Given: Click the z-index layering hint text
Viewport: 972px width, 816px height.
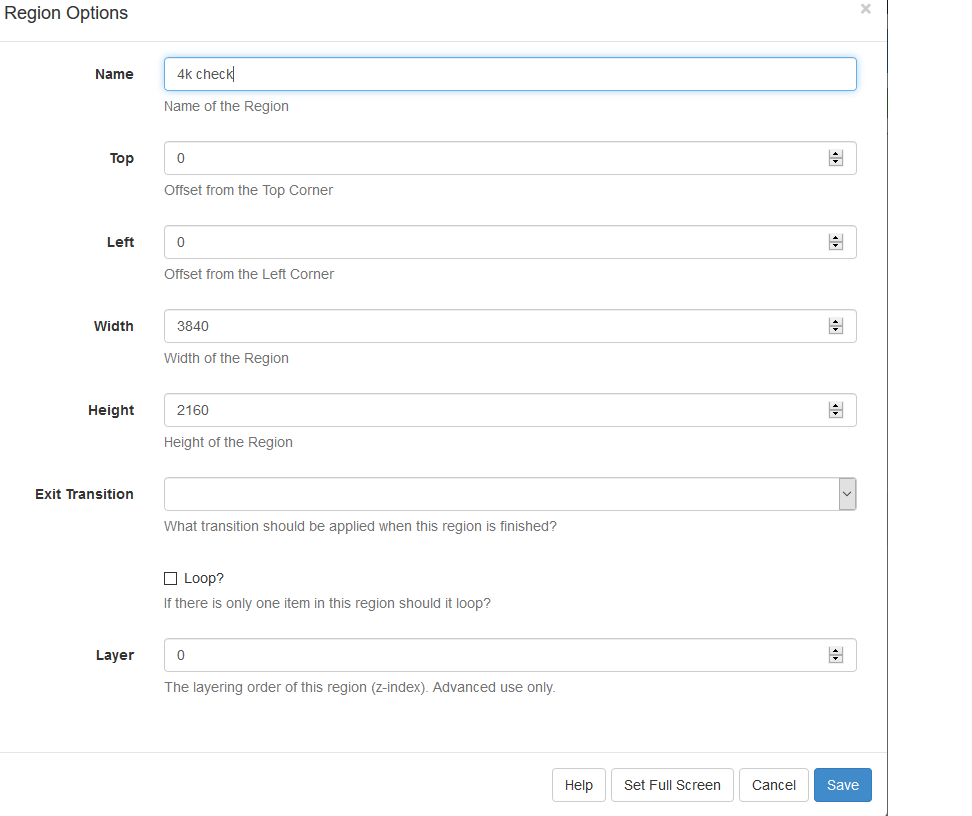Looking at the screenshot, I should [360, 688].
